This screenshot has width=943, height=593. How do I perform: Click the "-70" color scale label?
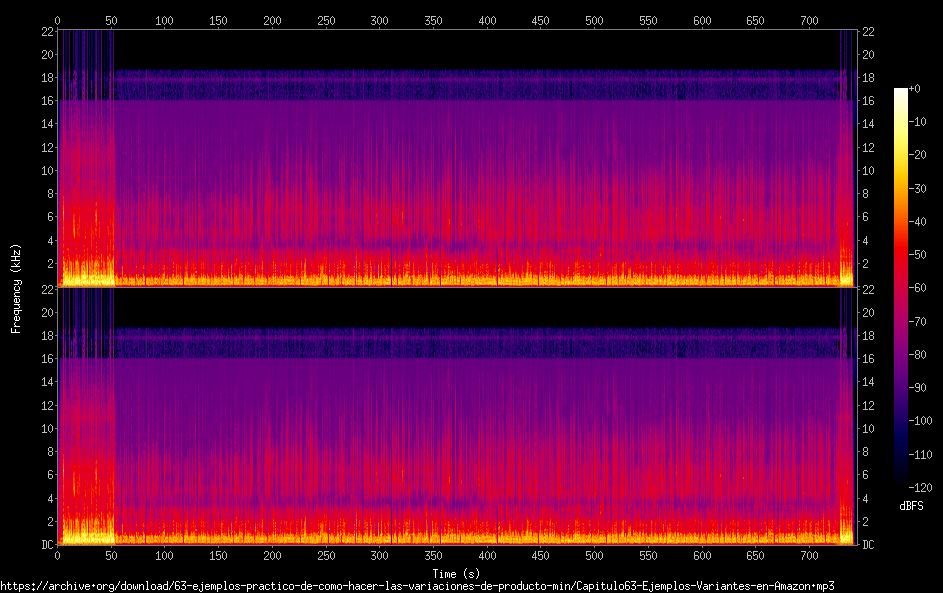(x=918, y=321)
